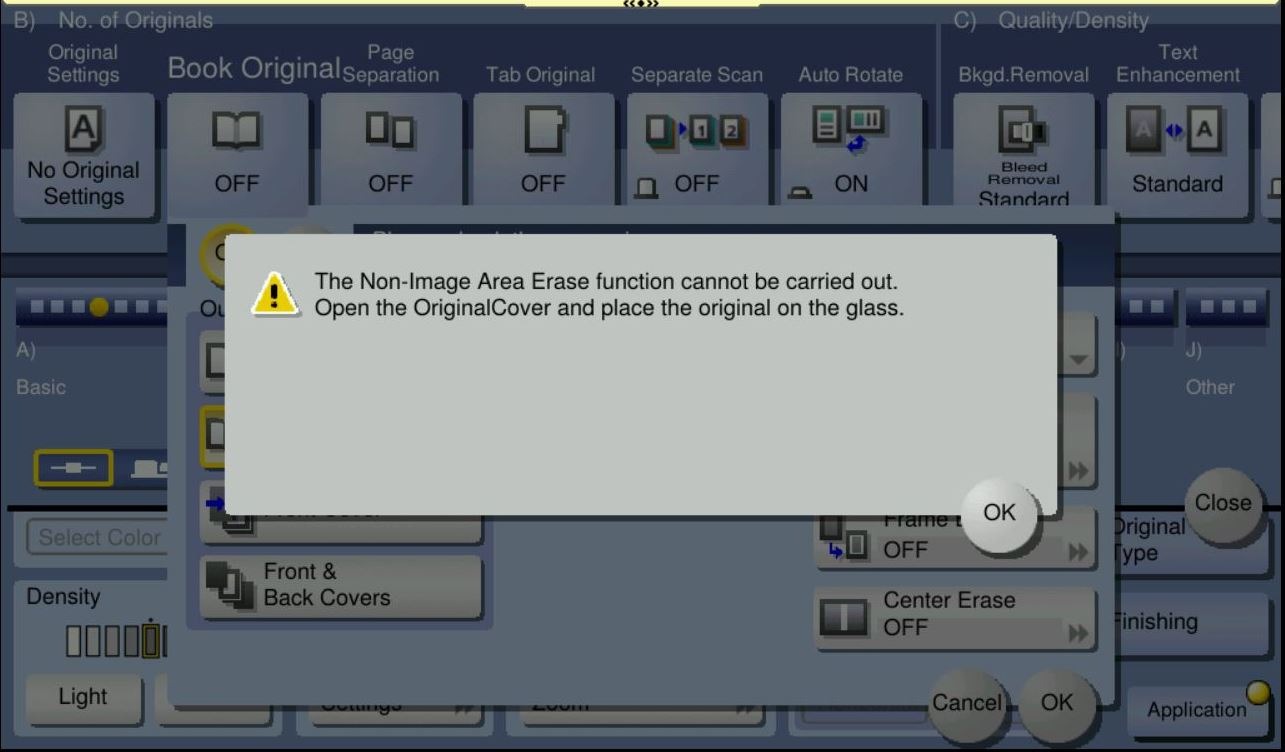Set density to Light
This screenshot has height=752, width=1285.
pos(83,697)
